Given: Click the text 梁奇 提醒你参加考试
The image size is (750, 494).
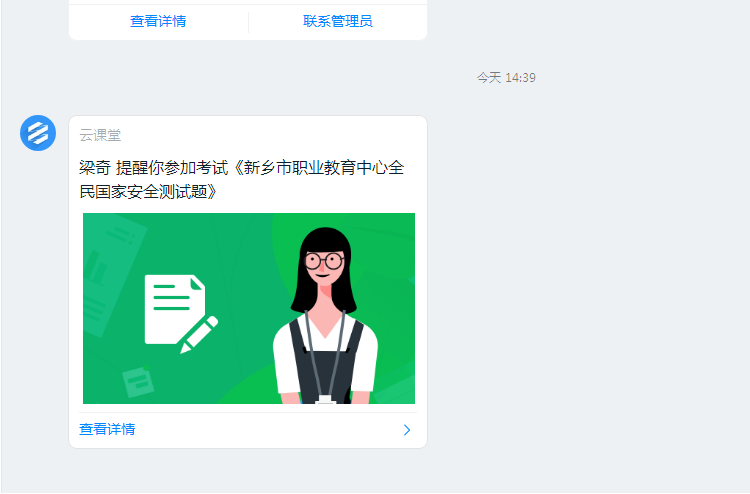Looking at the screenshot, I should coord(154,168).
